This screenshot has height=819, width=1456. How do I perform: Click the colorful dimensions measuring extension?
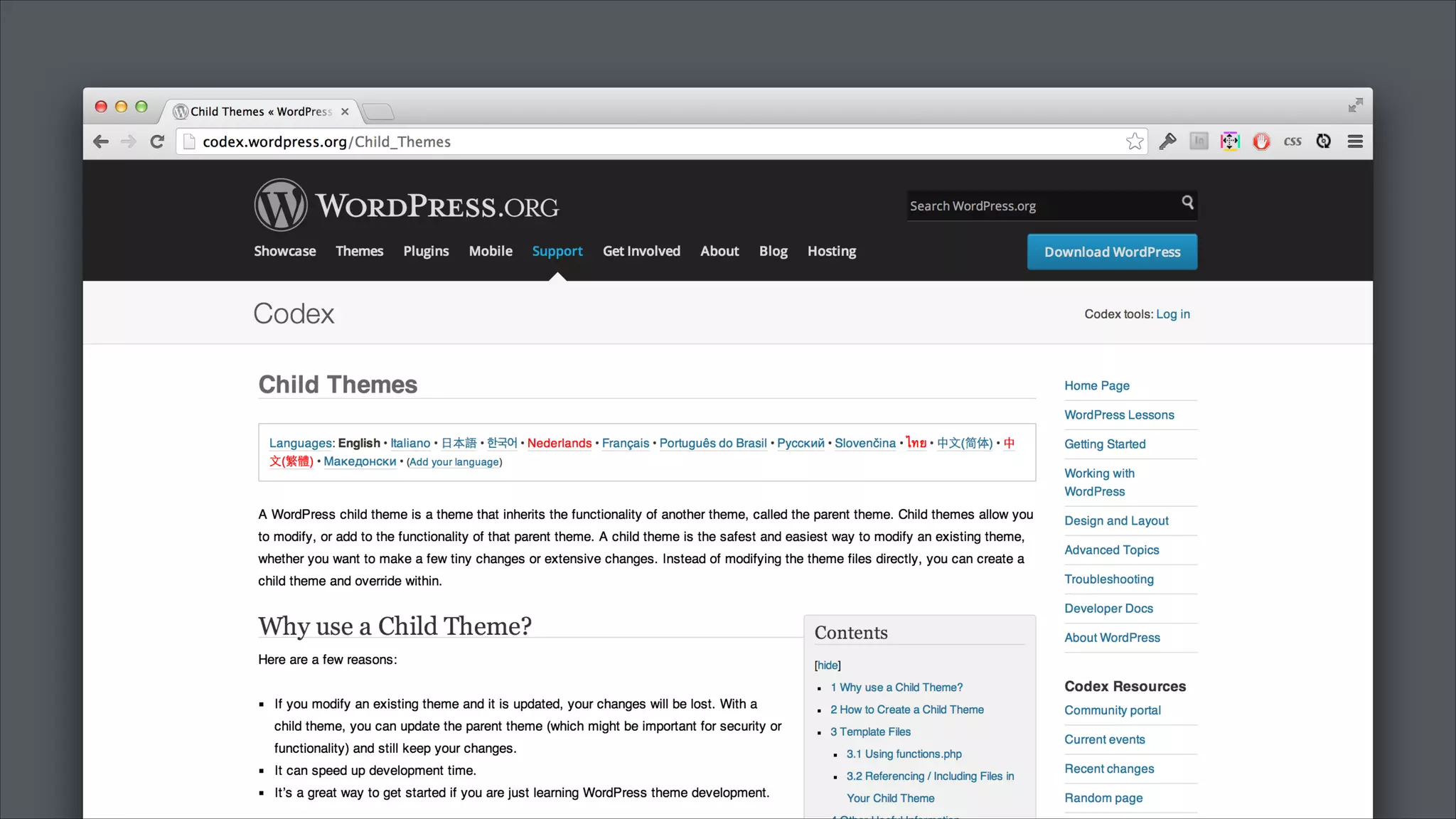tap(1230, 141)
